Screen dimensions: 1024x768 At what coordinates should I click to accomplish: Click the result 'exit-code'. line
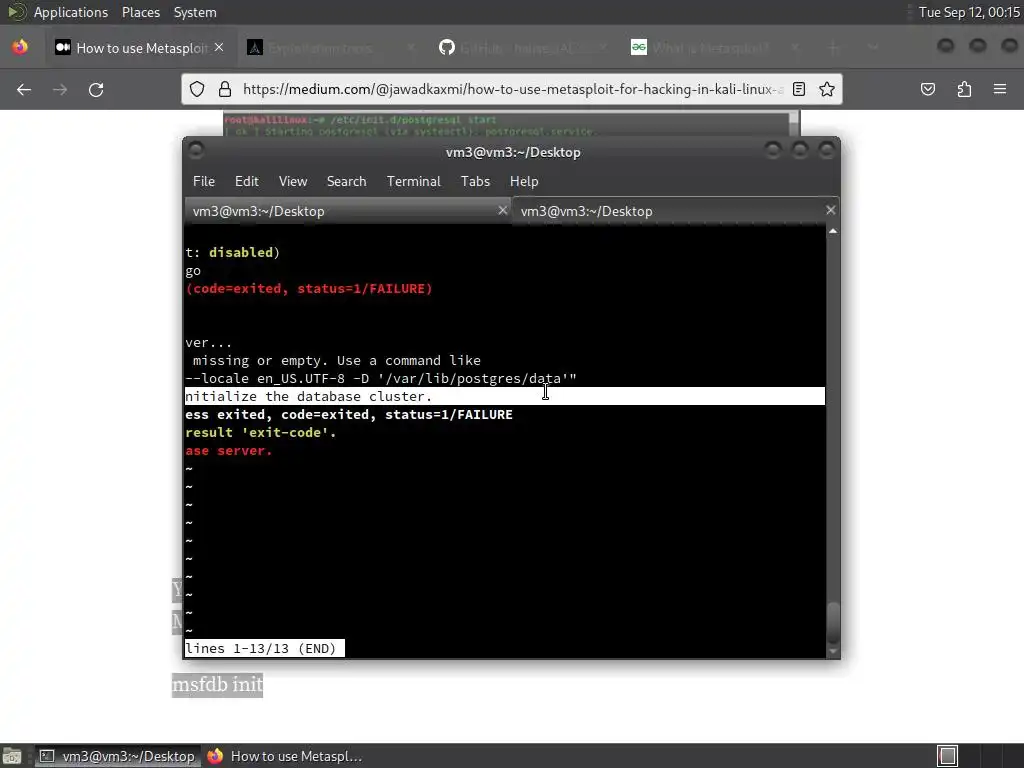coord(261,432)
